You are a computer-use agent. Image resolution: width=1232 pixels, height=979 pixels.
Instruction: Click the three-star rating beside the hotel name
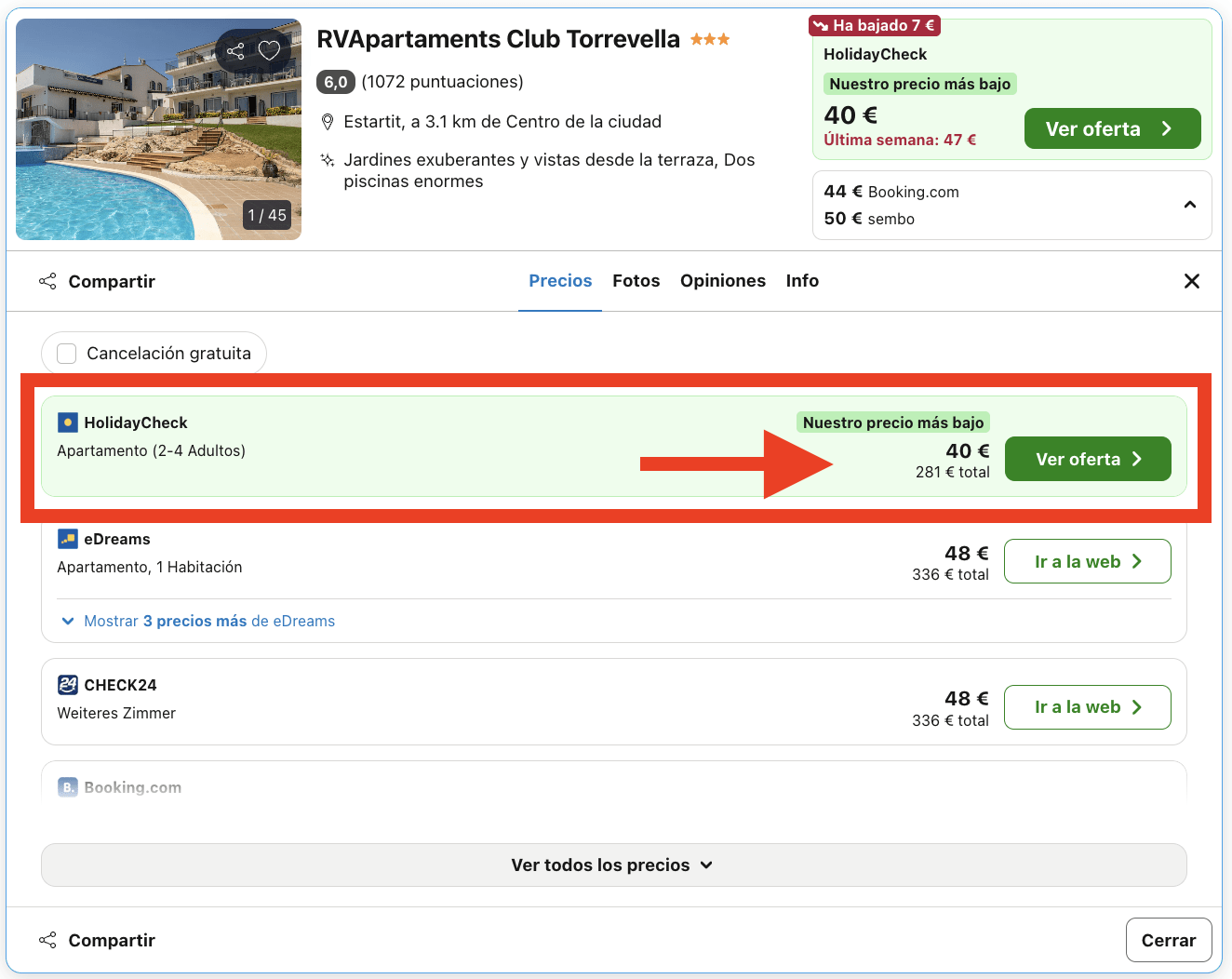coord(709,38)
